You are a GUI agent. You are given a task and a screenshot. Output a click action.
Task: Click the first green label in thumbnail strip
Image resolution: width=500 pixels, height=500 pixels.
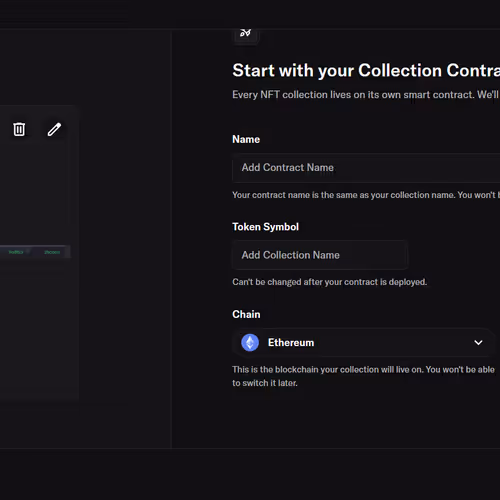[x=16, y=252]
